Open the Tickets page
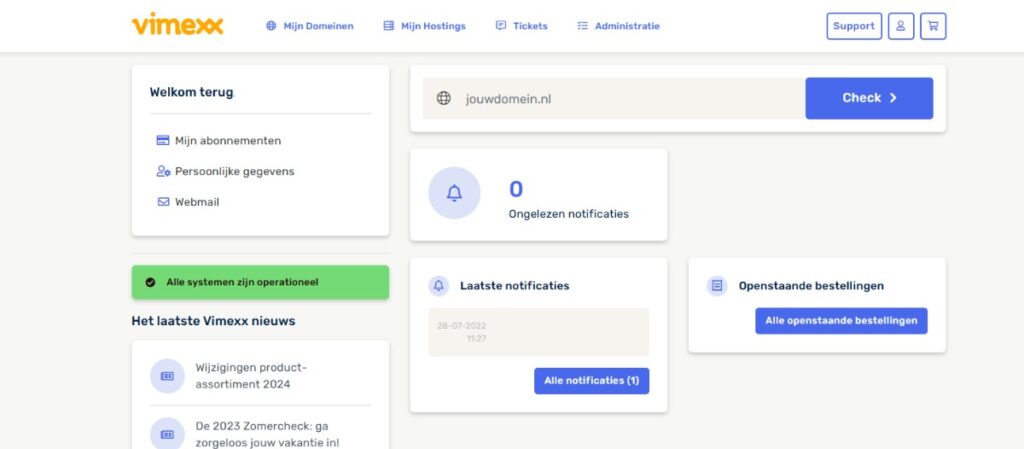 pos(522,26)
